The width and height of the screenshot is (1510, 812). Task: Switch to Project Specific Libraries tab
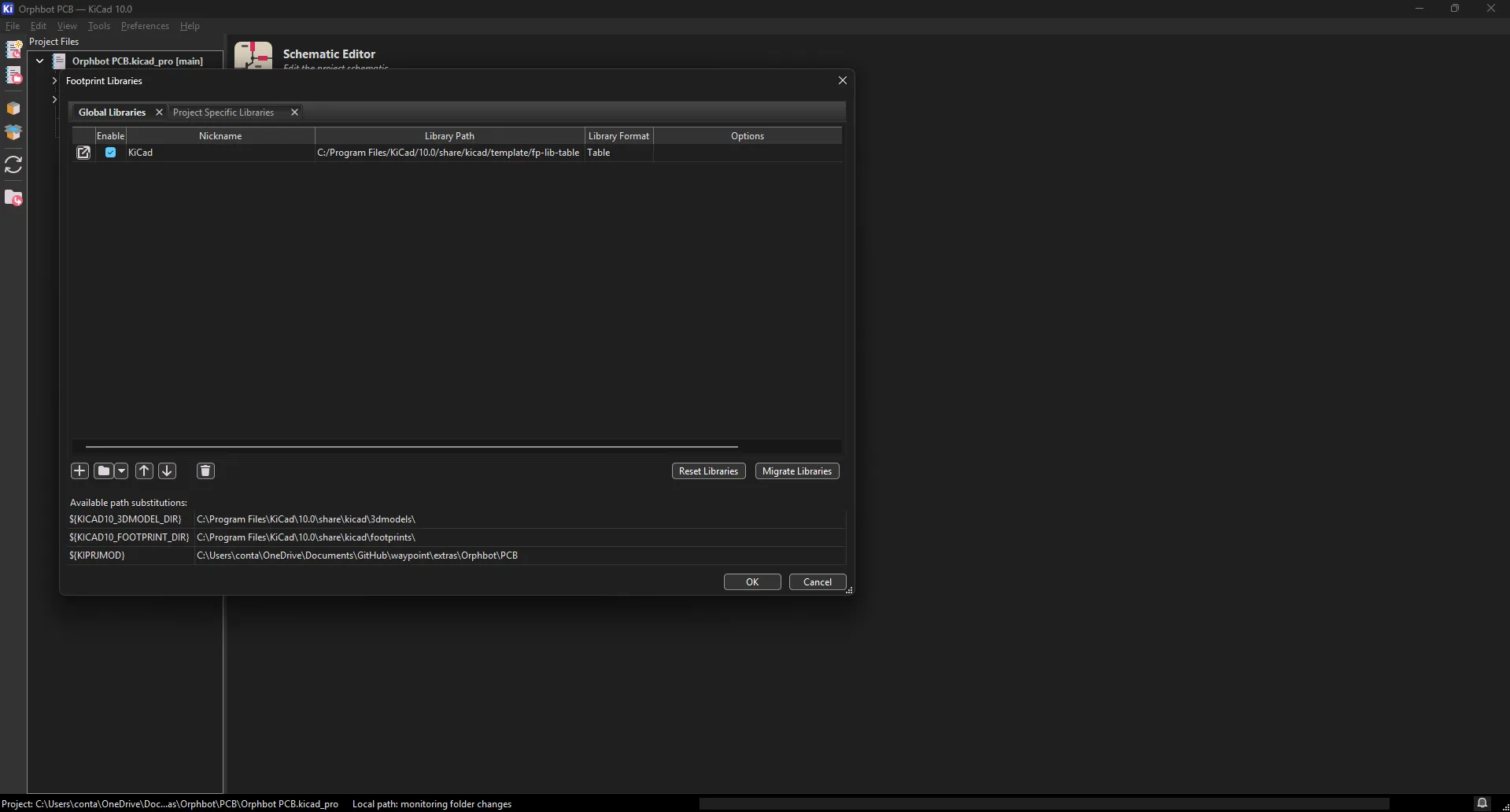[x=223, y=113]
